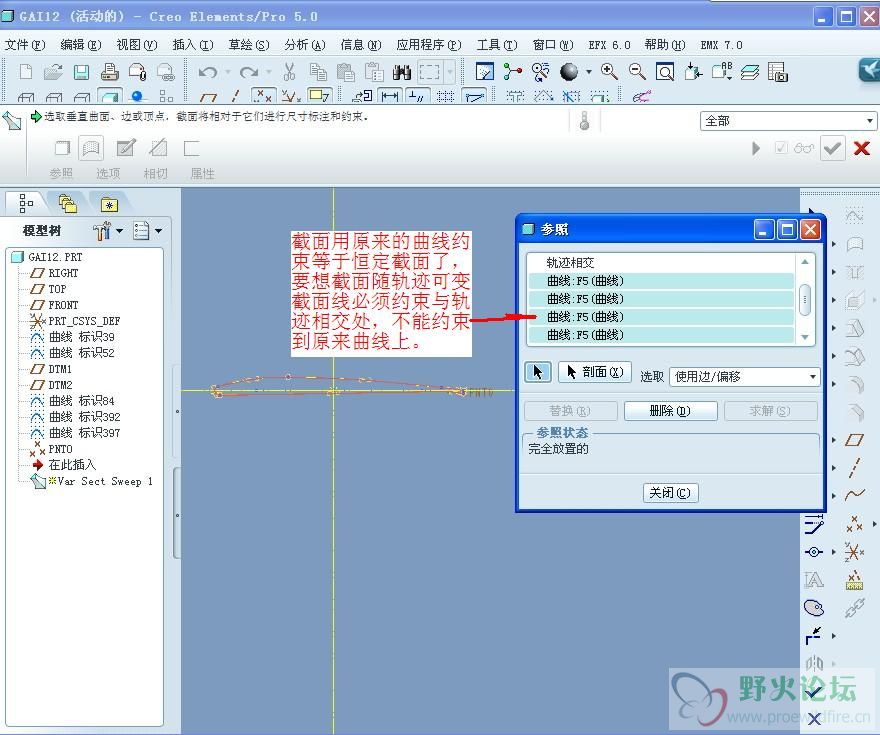Refit the model to the window

point(665,72)
